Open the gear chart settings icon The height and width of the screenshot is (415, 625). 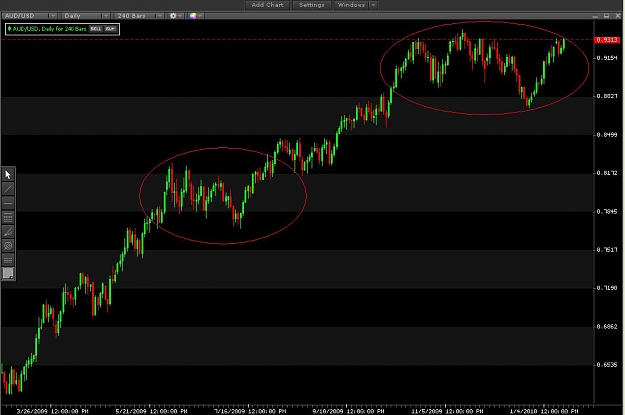click(x=173, y=16)
